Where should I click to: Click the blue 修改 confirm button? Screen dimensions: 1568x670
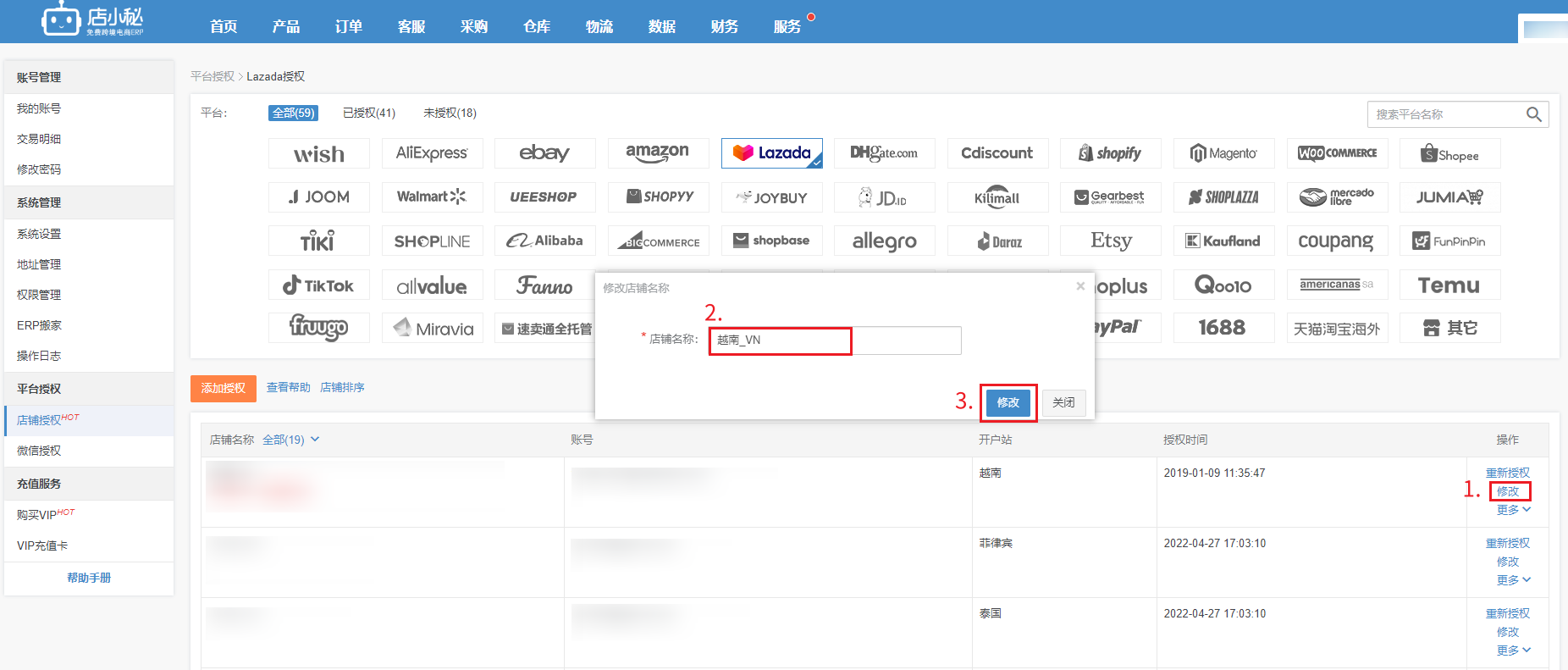coord(1008,402)
